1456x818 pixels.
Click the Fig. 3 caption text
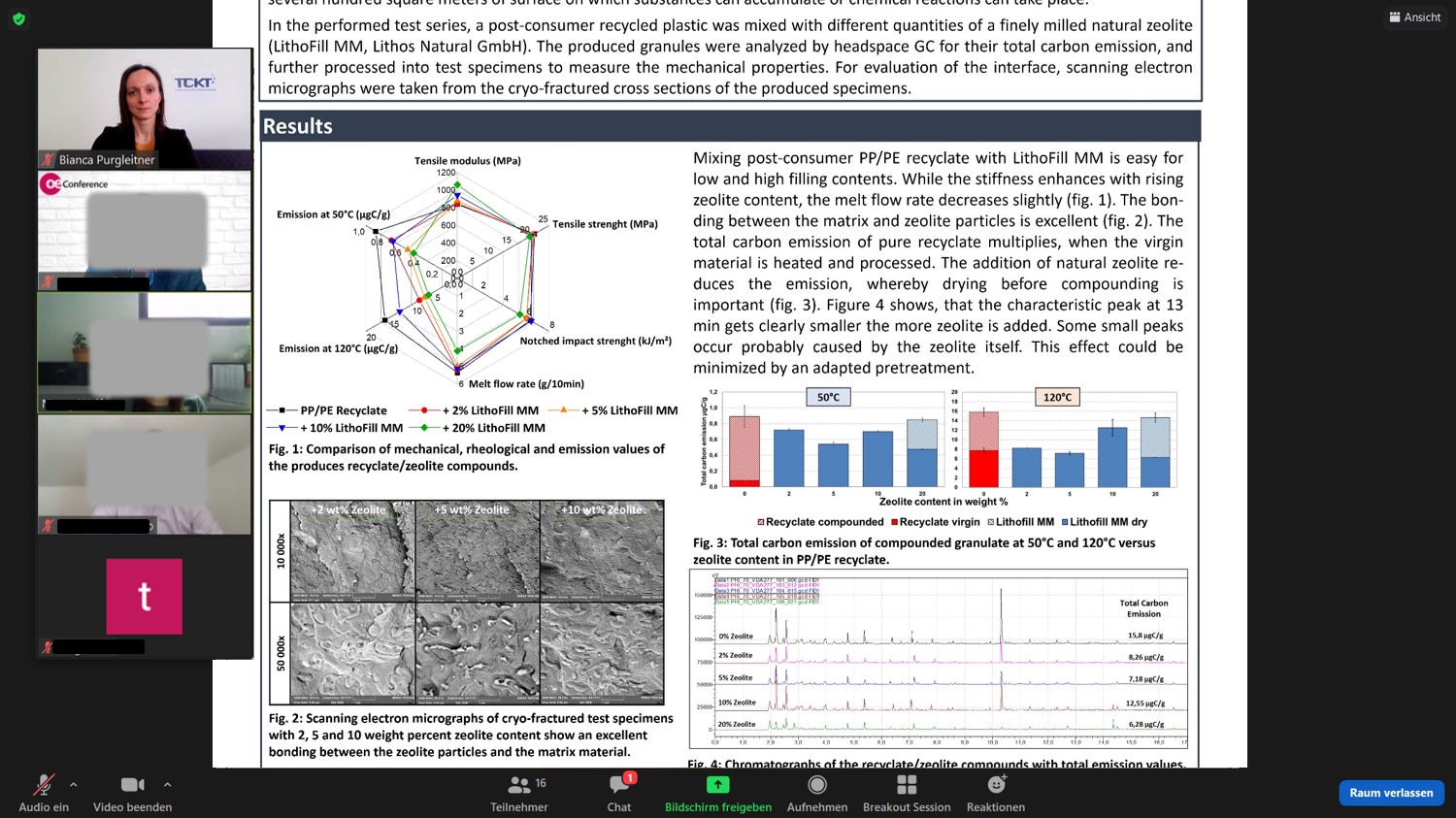[x=924, y=551]
